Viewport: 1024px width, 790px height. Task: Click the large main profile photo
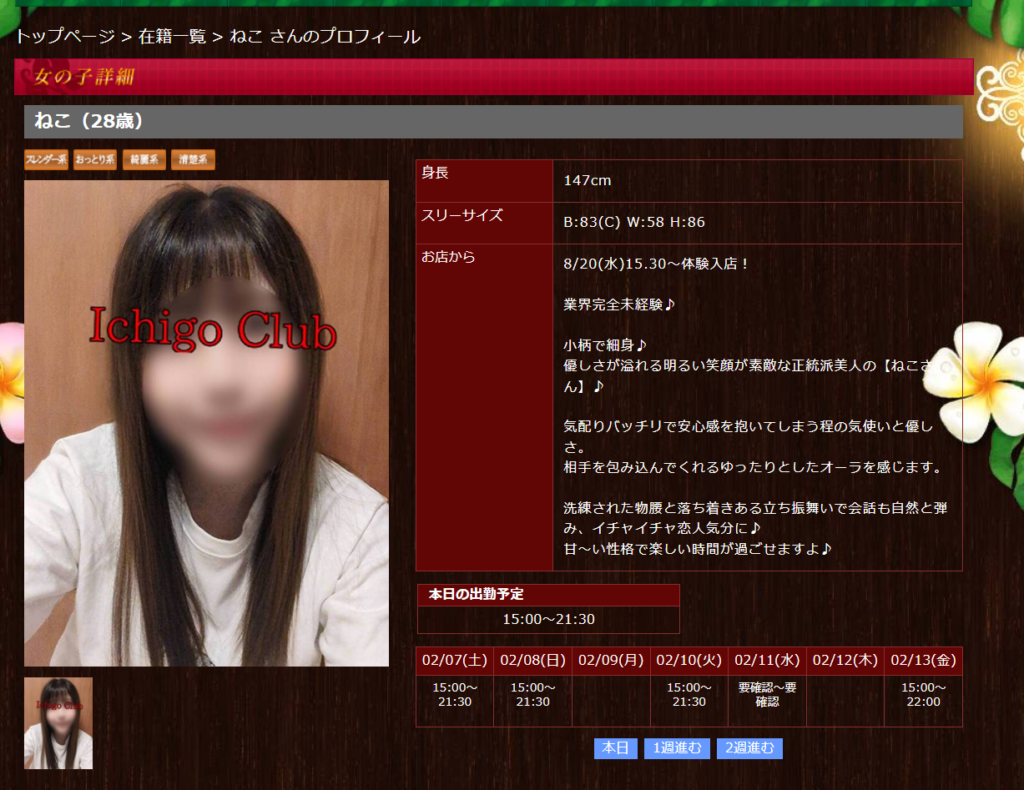point(206,423)
